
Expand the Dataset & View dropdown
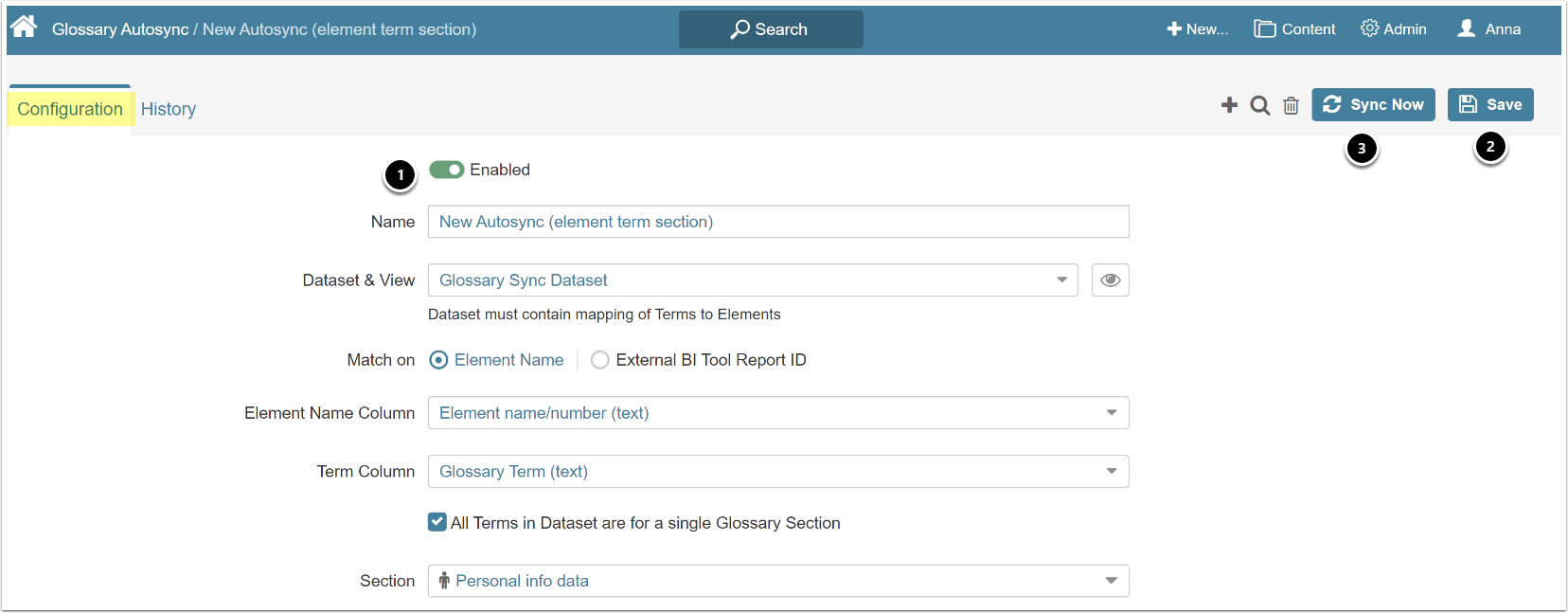(753, 280)
